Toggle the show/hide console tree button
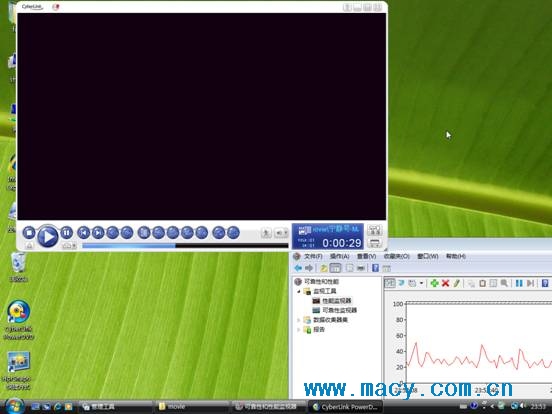 335,268
